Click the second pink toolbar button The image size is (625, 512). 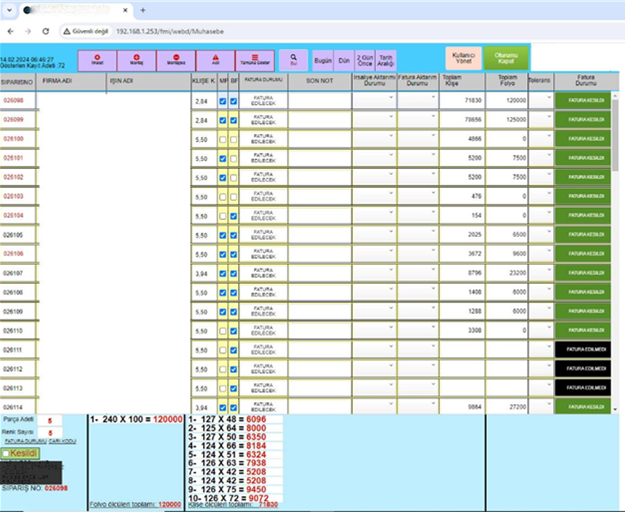pos(136,59)
